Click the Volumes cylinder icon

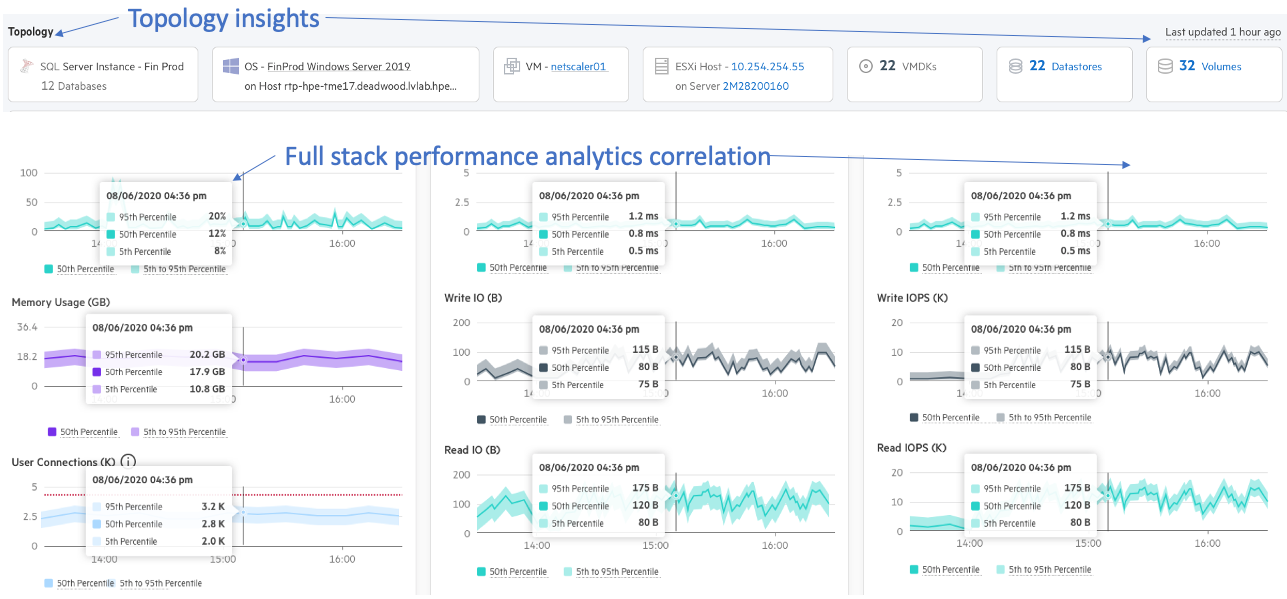[x=1164, y=67]
